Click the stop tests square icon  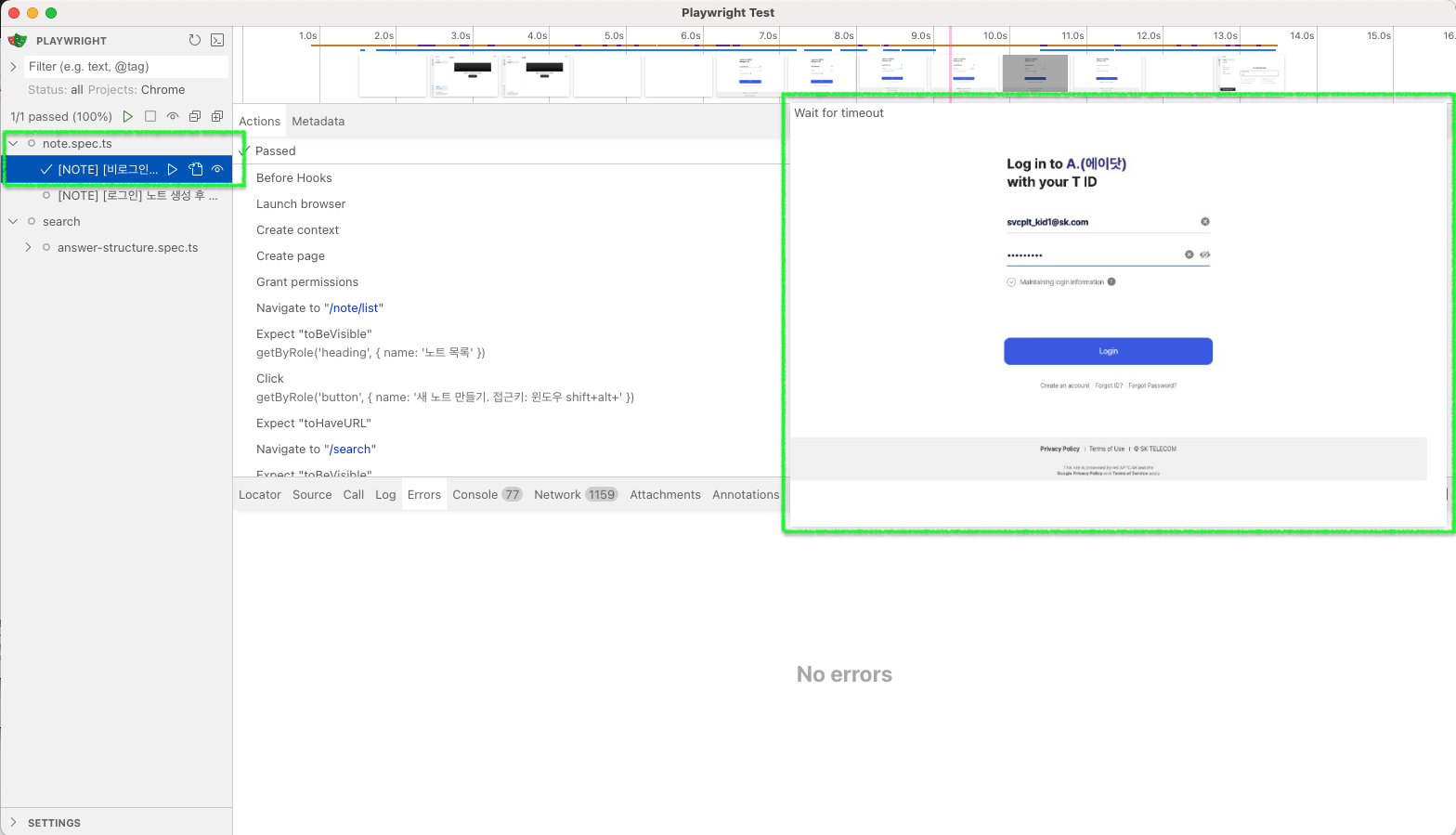point(150,116)
